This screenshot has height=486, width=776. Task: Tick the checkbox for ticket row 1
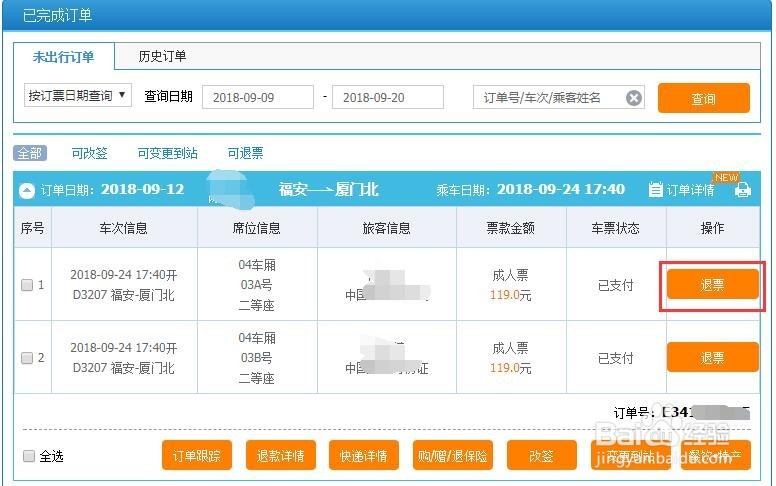tap(27, 285)
